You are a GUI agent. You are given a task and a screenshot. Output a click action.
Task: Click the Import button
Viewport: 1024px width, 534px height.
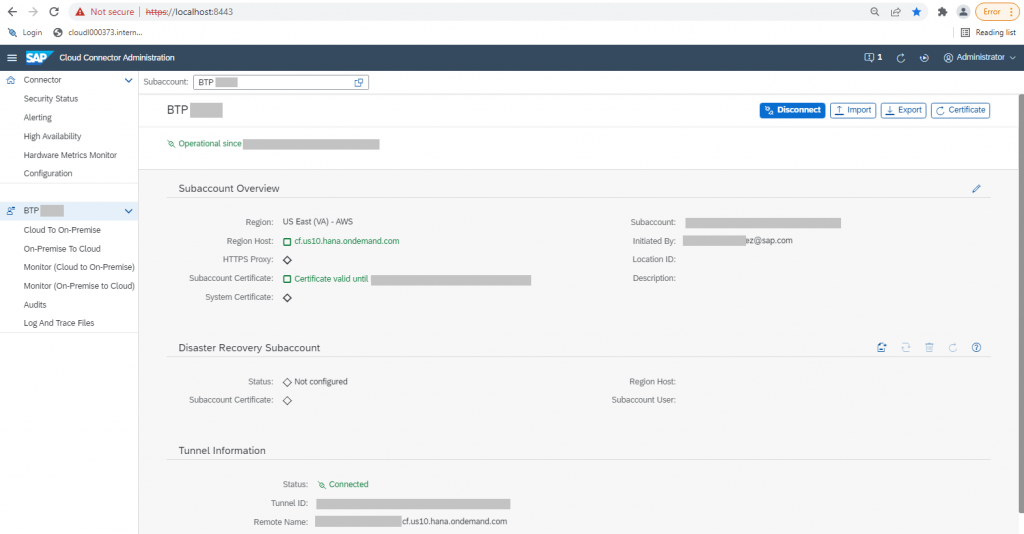pos(853,110)
